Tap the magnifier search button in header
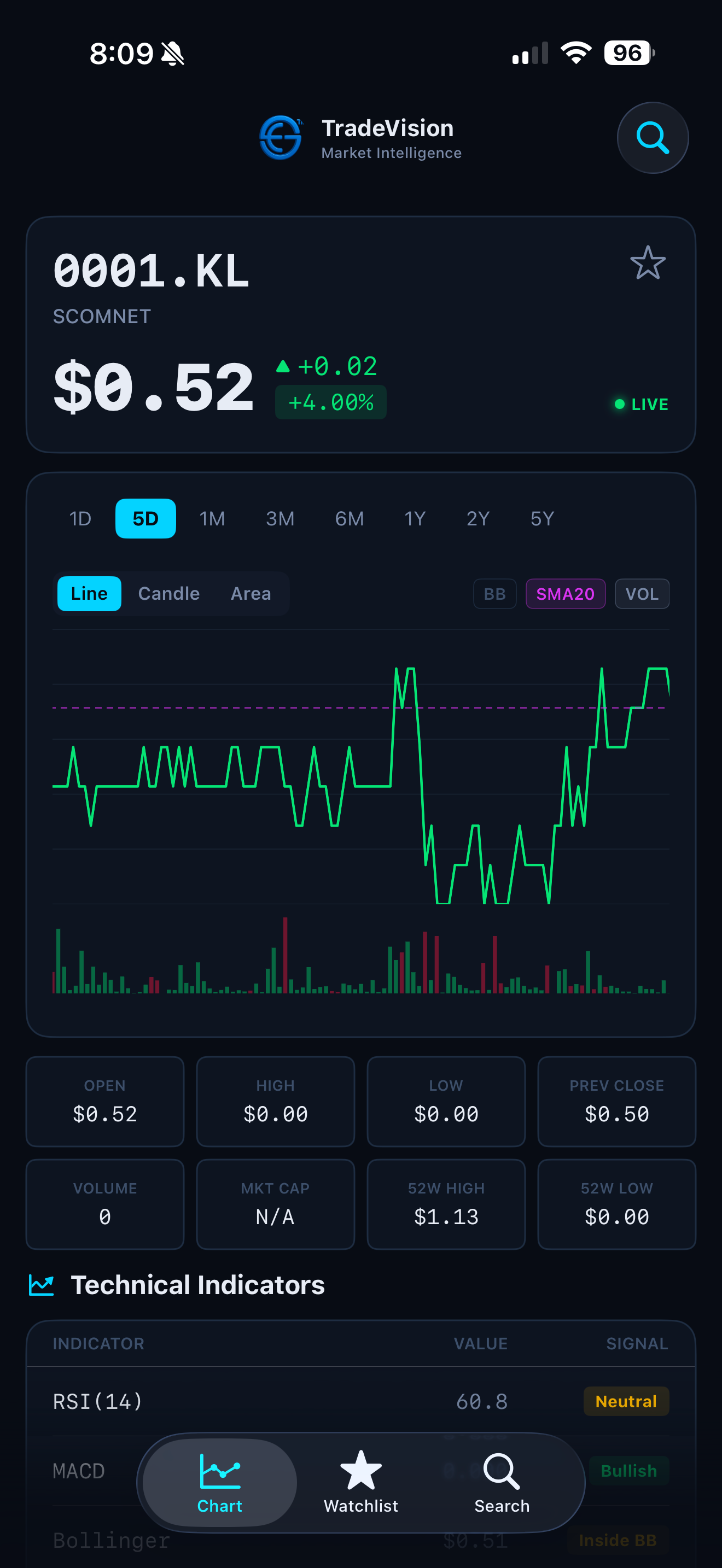This screenshot has width=722, height=1568. point(653,138)
